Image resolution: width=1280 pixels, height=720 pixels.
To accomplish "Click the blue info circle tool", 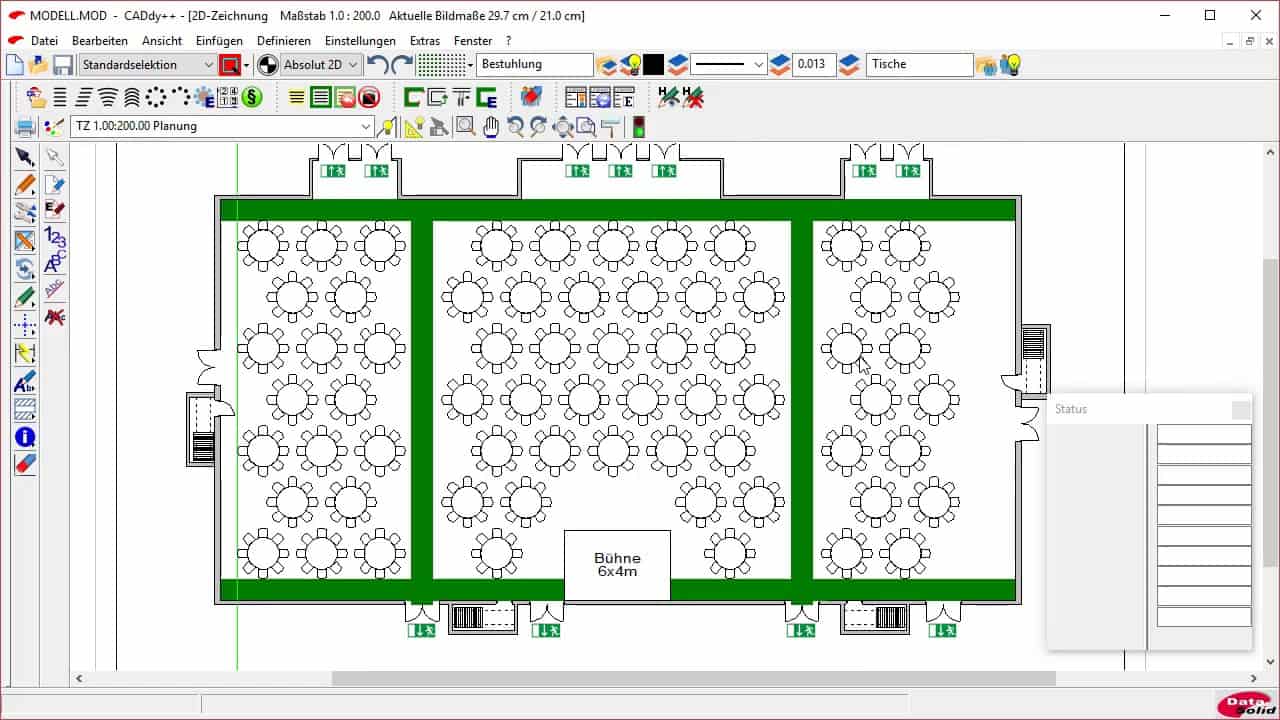I will 25,437.
